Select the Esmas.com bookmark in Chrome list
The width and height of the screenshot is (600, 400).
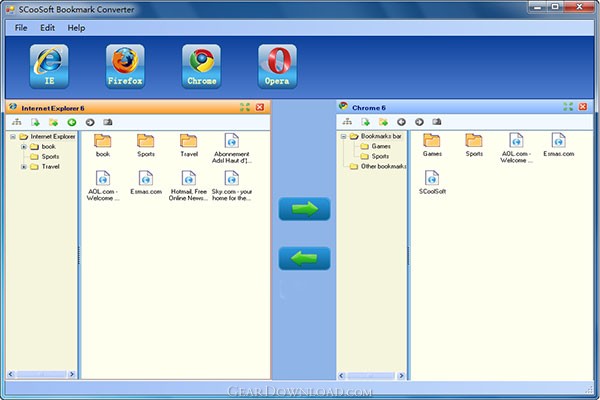pyautogui.click(x=559, y=145)
